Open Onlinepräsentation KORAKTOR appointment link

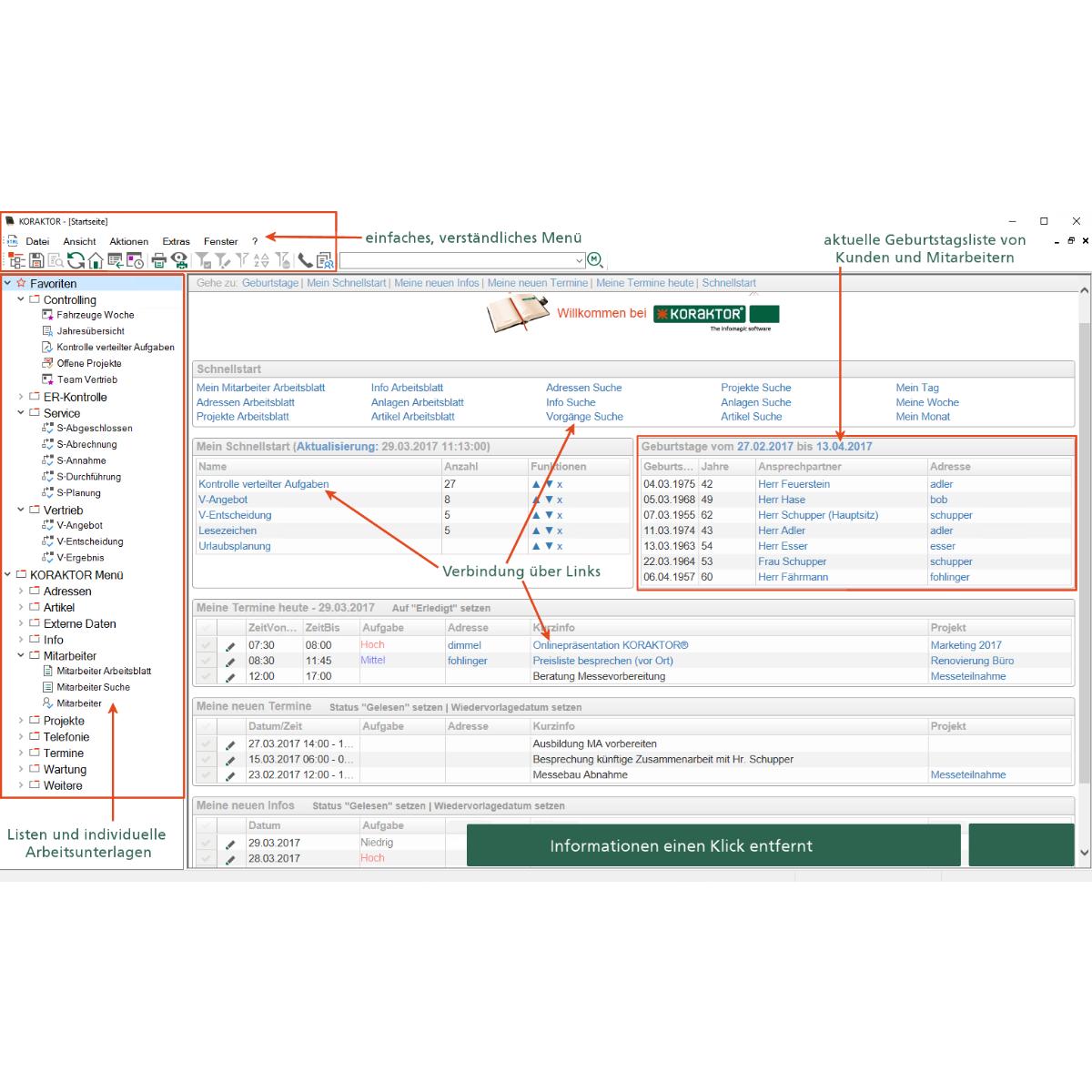point(610,645)
